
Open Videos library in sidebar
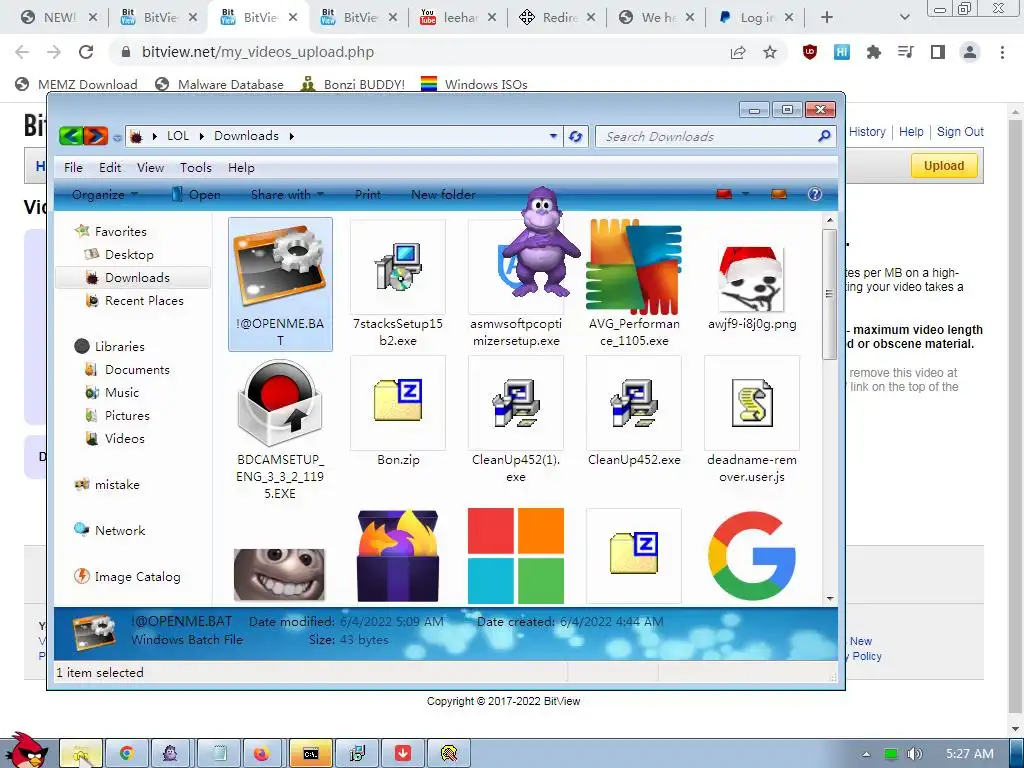pyautogui.click(x=125, y=438)
